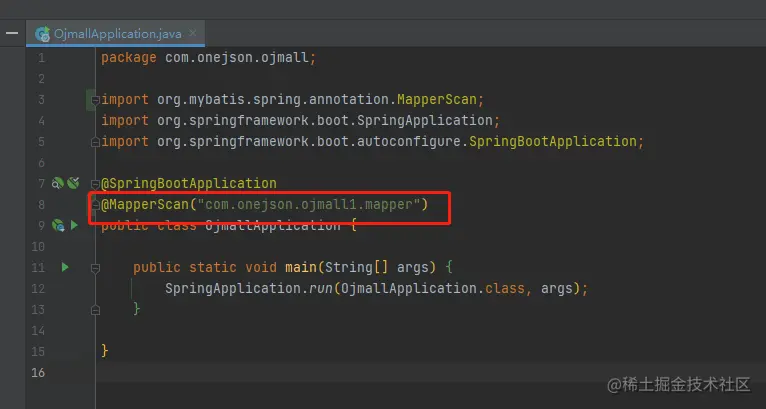
Task: Click the @MapperScan annotation name
Action: (145, 204)
